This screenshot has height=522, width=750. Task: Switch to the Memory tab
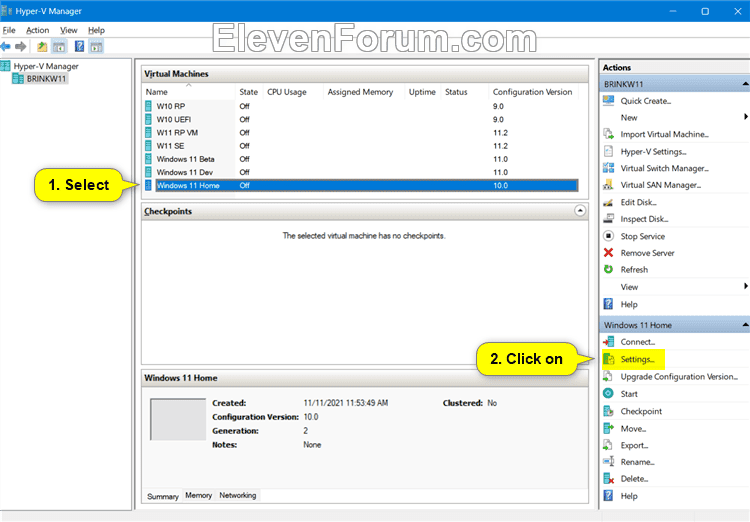(x=199, y=495)
